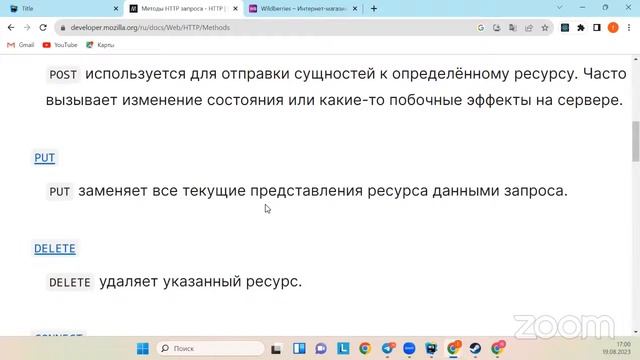Open the taskbar clock and date
The image size is (640, 360).
[x=617, y=348]
